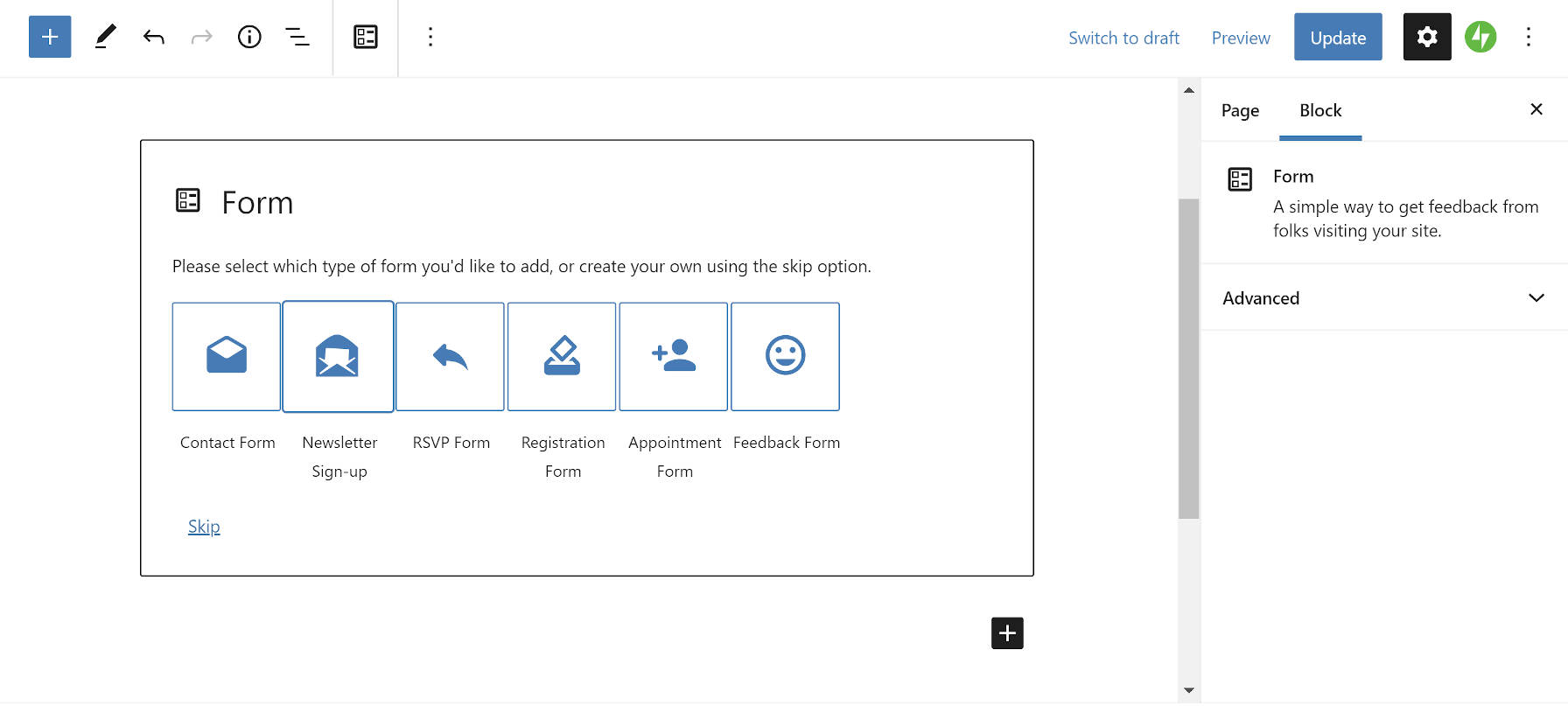Image resolution: width=1568 pixels, height=706 pixels.
Task: Open the List View outline
Action: pyautogui.click(x=297, y=37)
